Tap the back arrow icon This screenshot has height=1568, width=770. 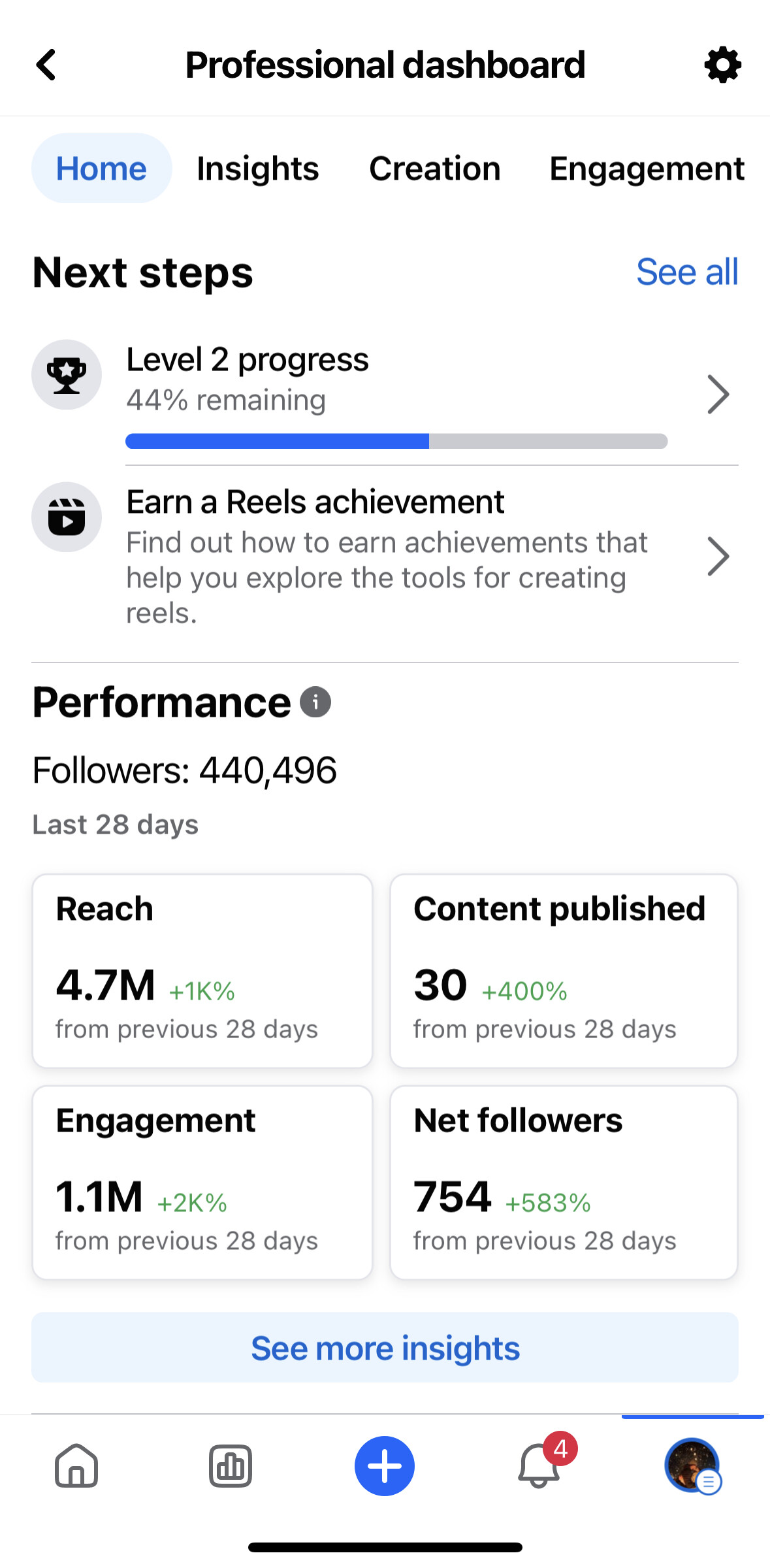point(46,65)
